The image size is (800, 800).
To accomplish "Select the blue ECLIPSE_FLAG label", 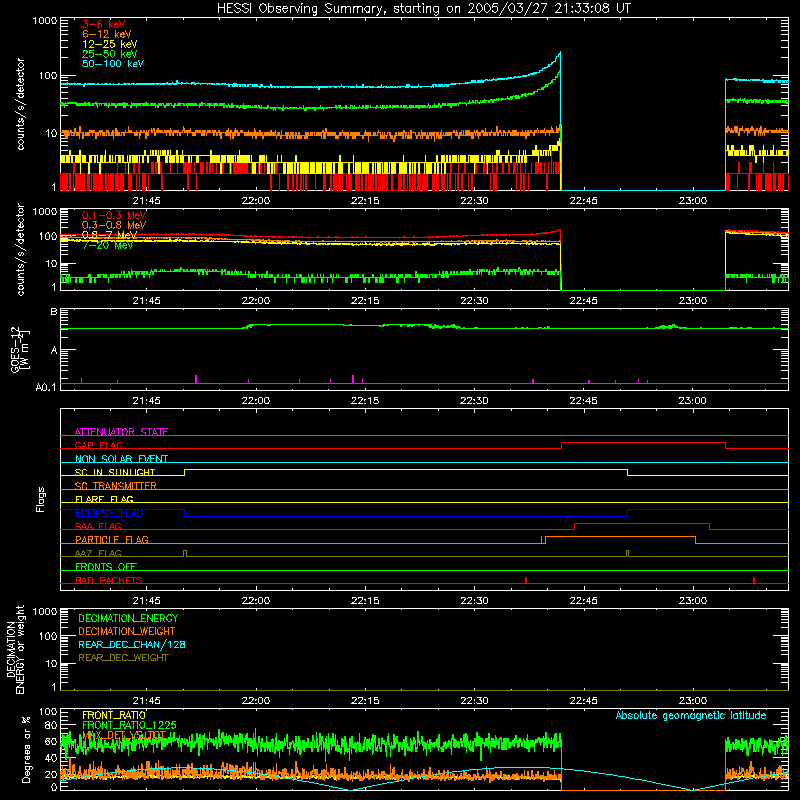I will (x=109, y=513).
